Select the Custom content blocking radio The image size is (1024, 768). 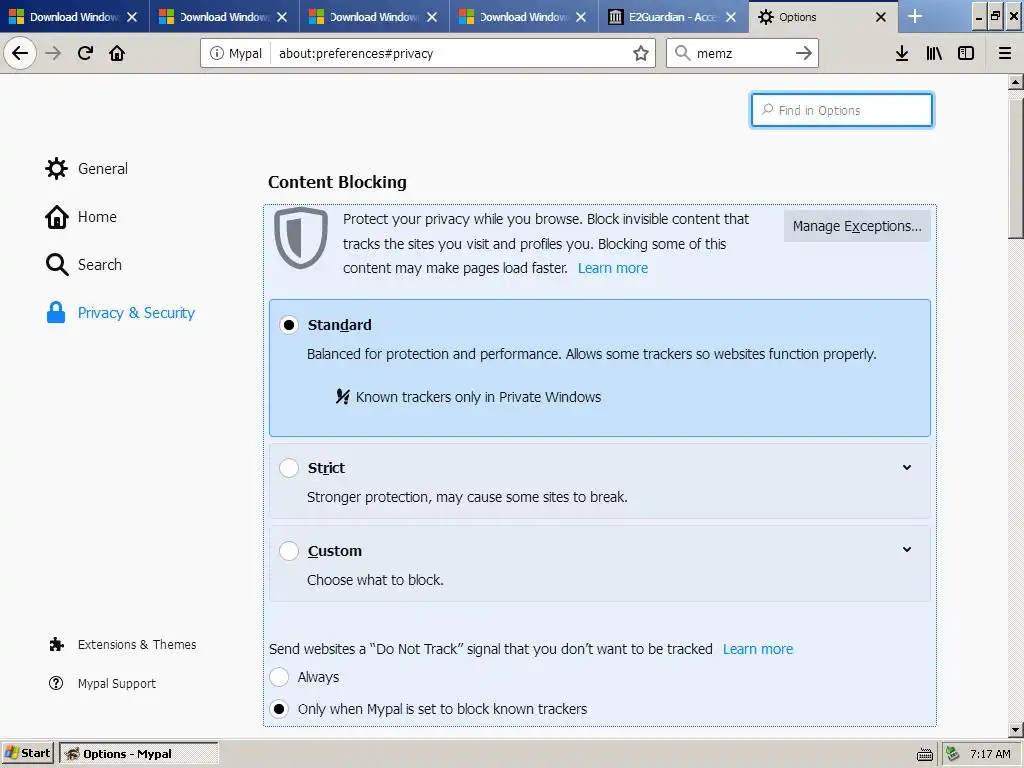[289, 551]
